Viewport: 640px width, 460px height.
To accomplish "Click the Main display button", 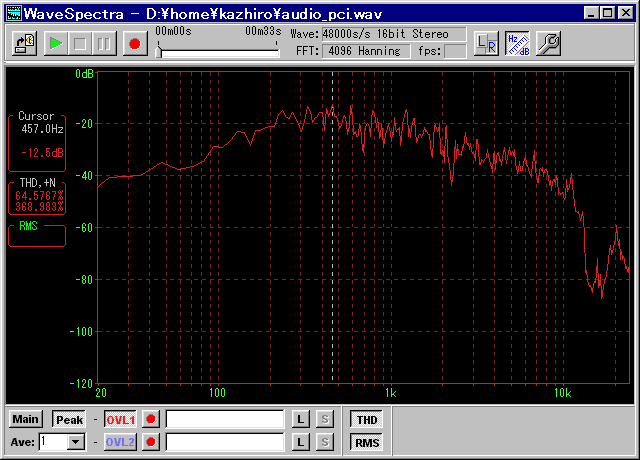I will (x=26, y=419).
